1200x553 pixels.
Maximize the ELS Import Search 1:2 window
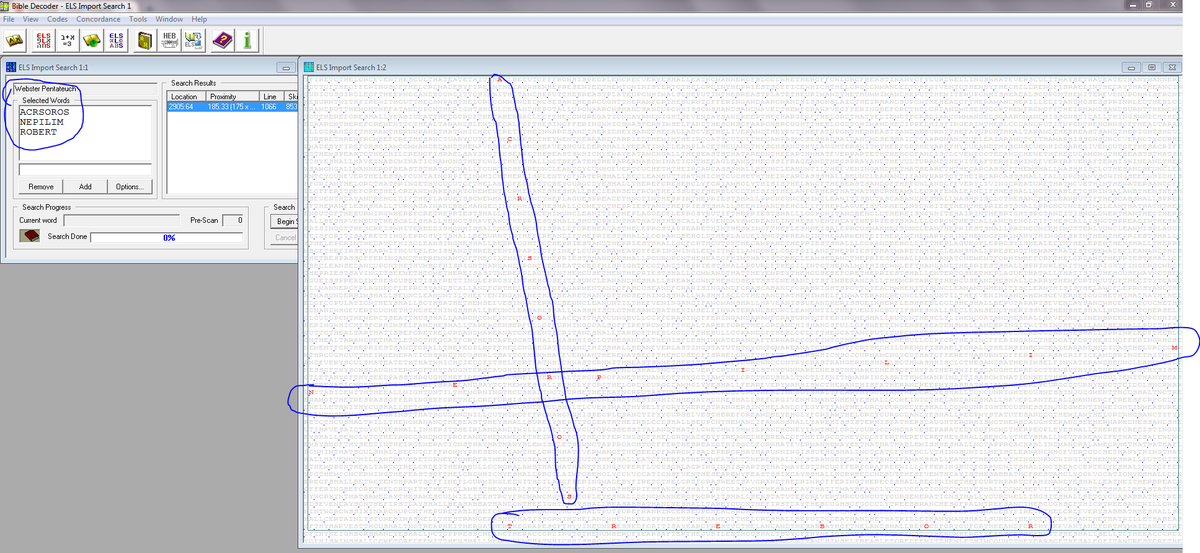coord(1151,67)
